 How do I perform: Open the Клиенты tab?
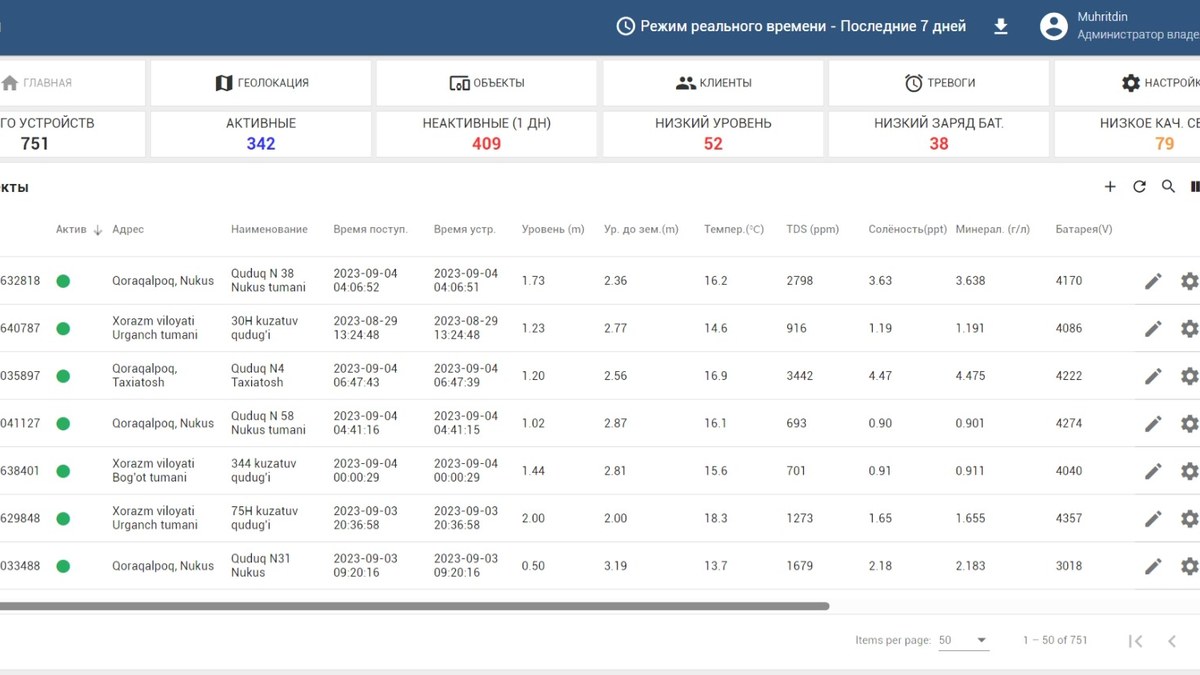(713, 83)
